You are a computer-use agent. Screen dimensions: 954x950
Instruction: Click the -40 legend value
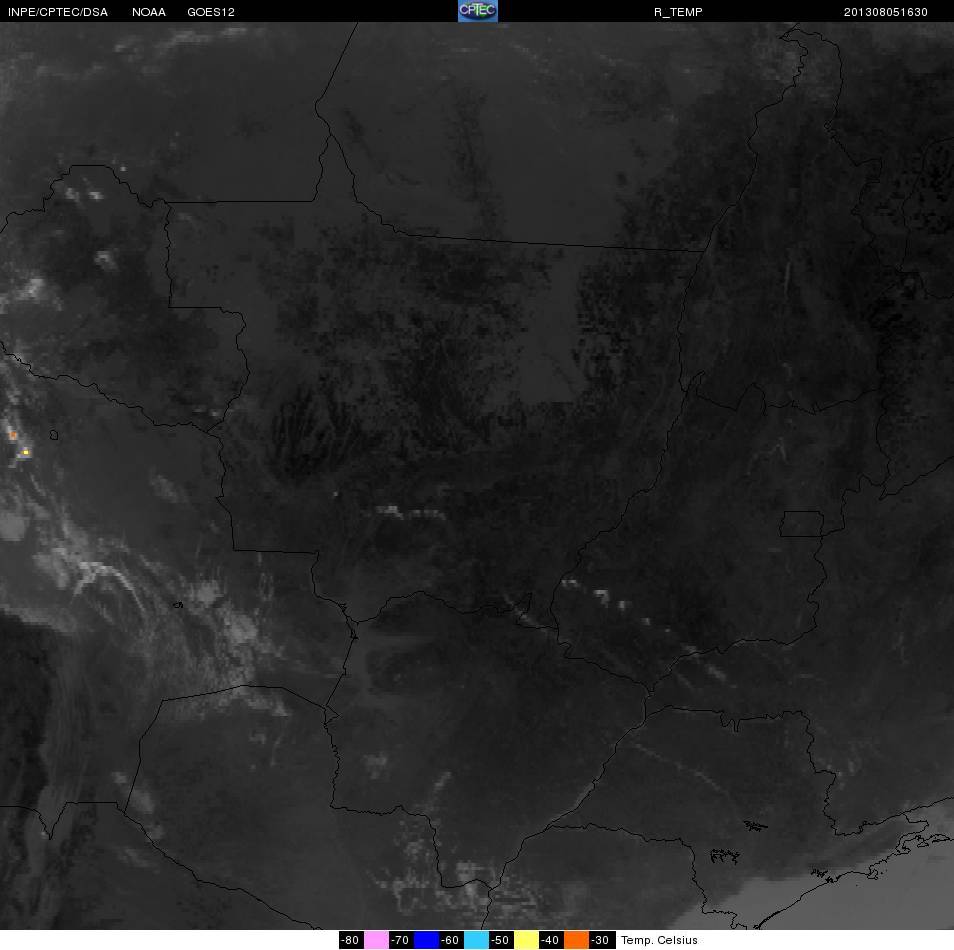(x=551, y=940)
